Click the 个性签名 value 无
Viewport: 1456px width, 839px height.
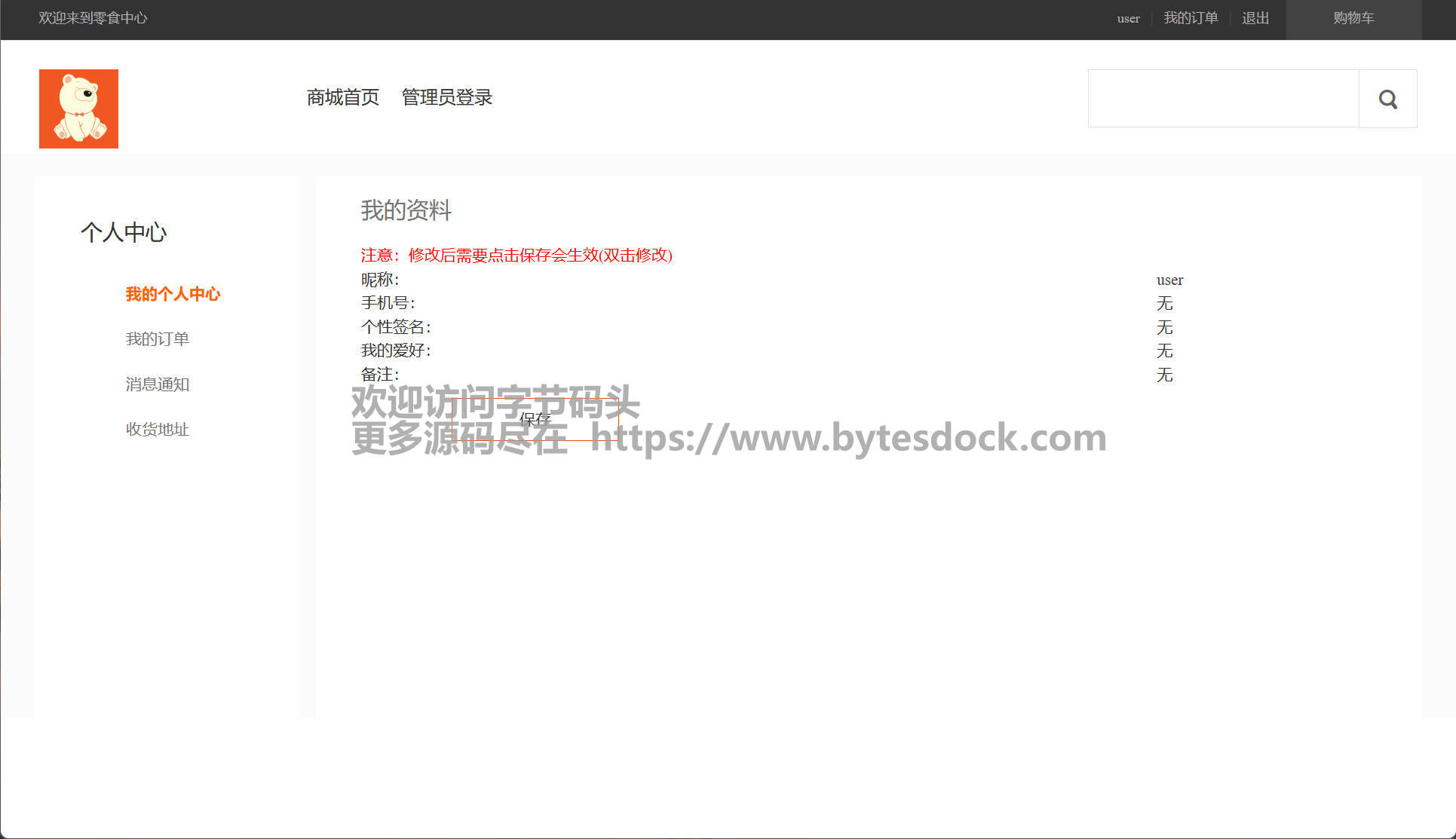(x=1164, y=328)
